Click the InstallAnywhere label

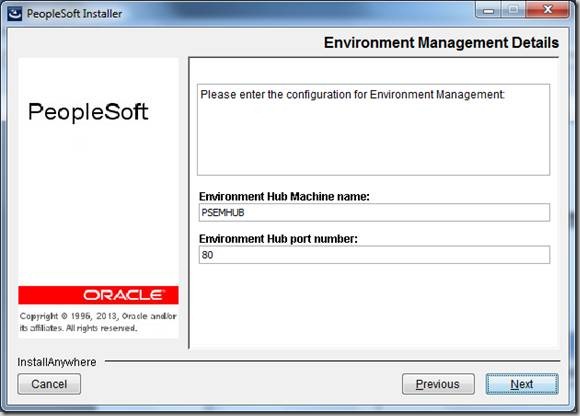[x=57, y=362]
